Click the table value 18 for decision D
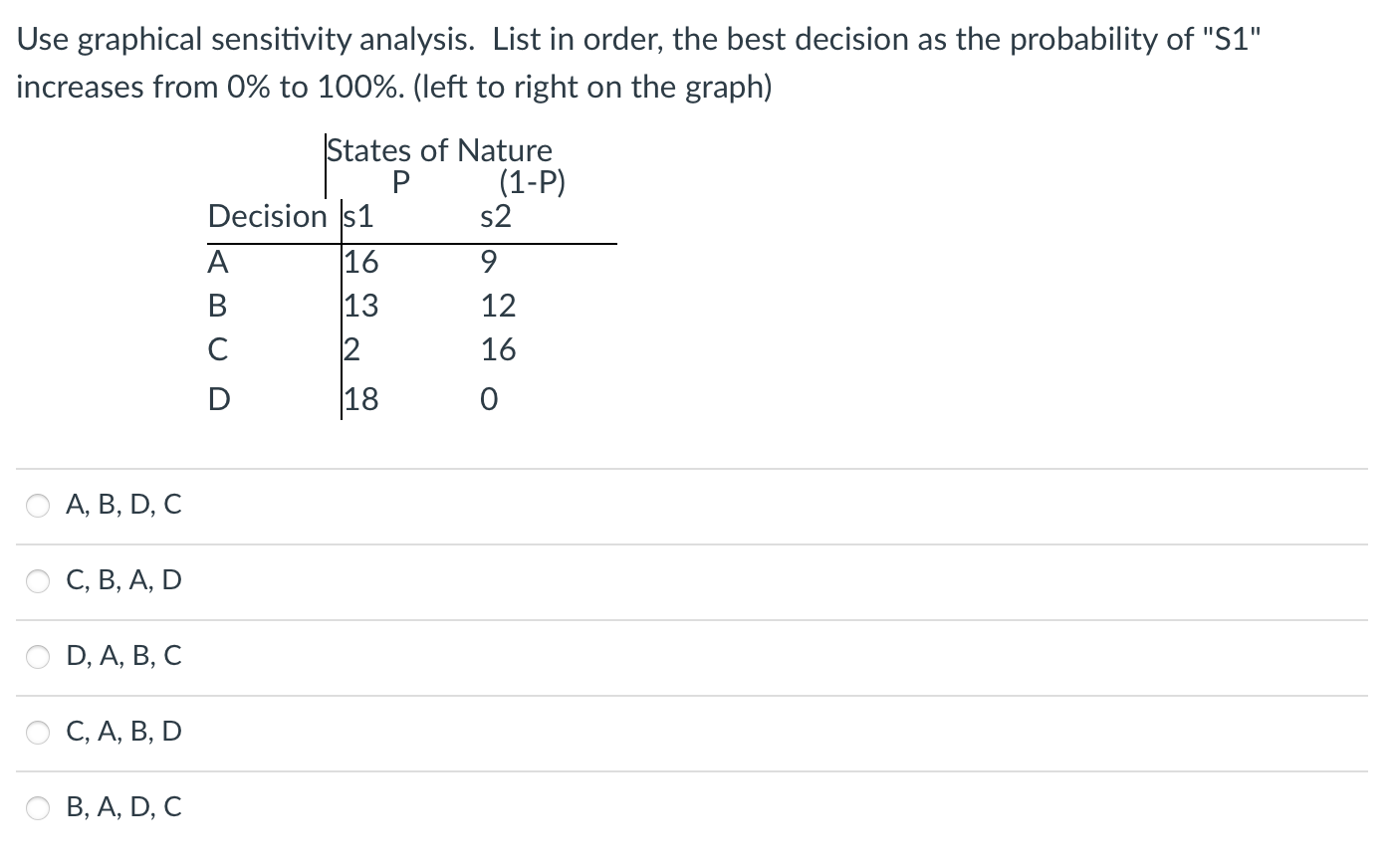Screen dimensions: 1396x868 tap(362, 399)
